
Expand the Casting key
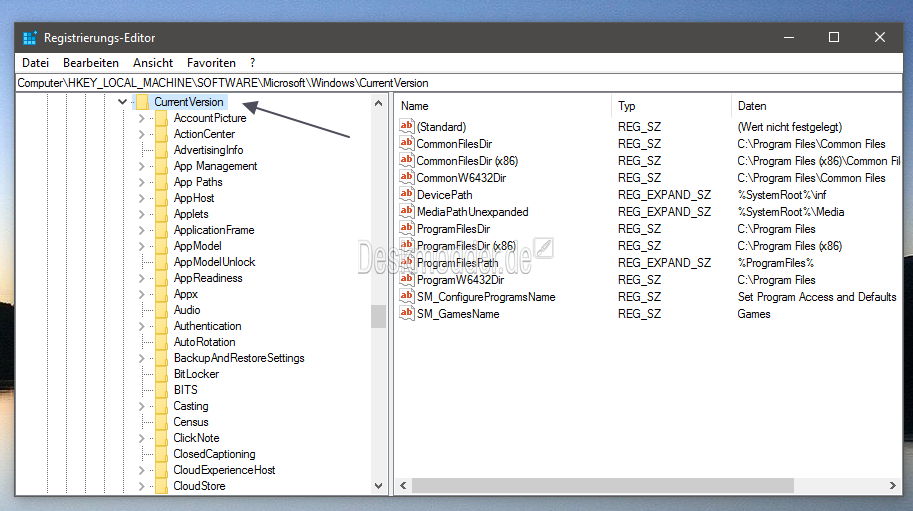tap(141, 406)
